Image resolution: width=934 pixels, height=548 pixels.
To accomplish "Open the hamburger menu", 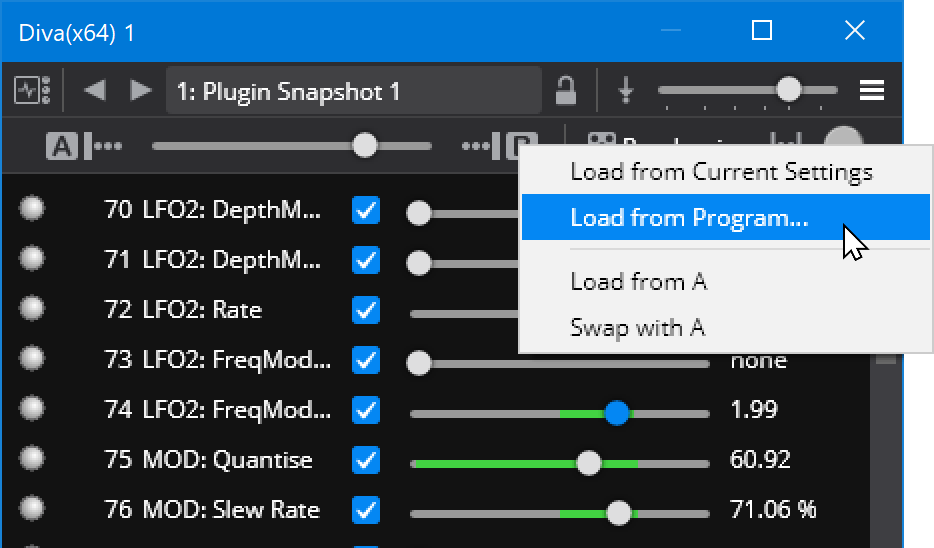I will tap(871, 91).
